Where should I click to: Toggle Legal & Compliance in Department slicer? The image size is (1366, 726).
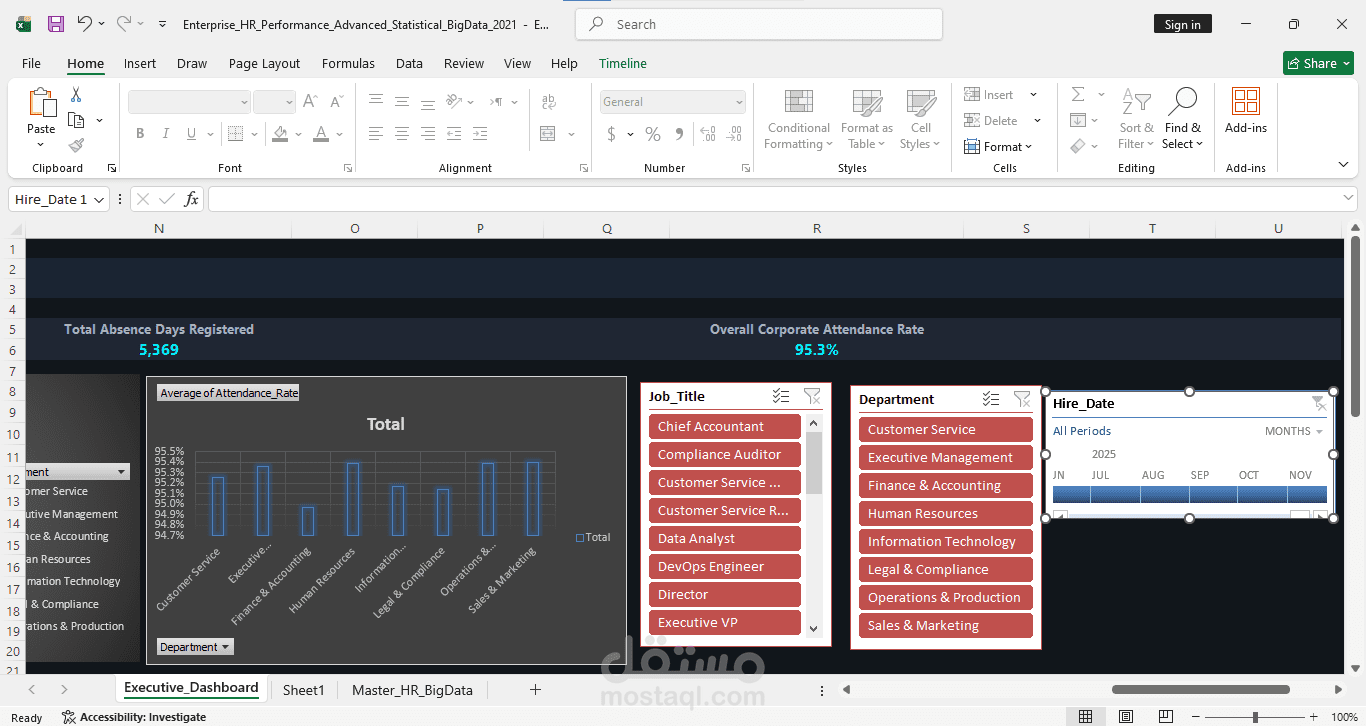click(946, 569)
